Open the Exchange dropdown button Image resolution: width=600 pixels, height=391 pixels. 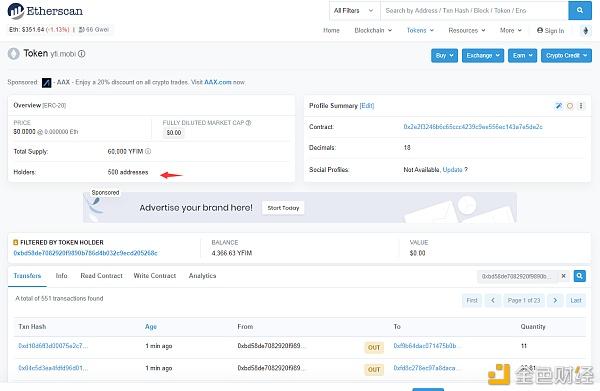(483, 55)
